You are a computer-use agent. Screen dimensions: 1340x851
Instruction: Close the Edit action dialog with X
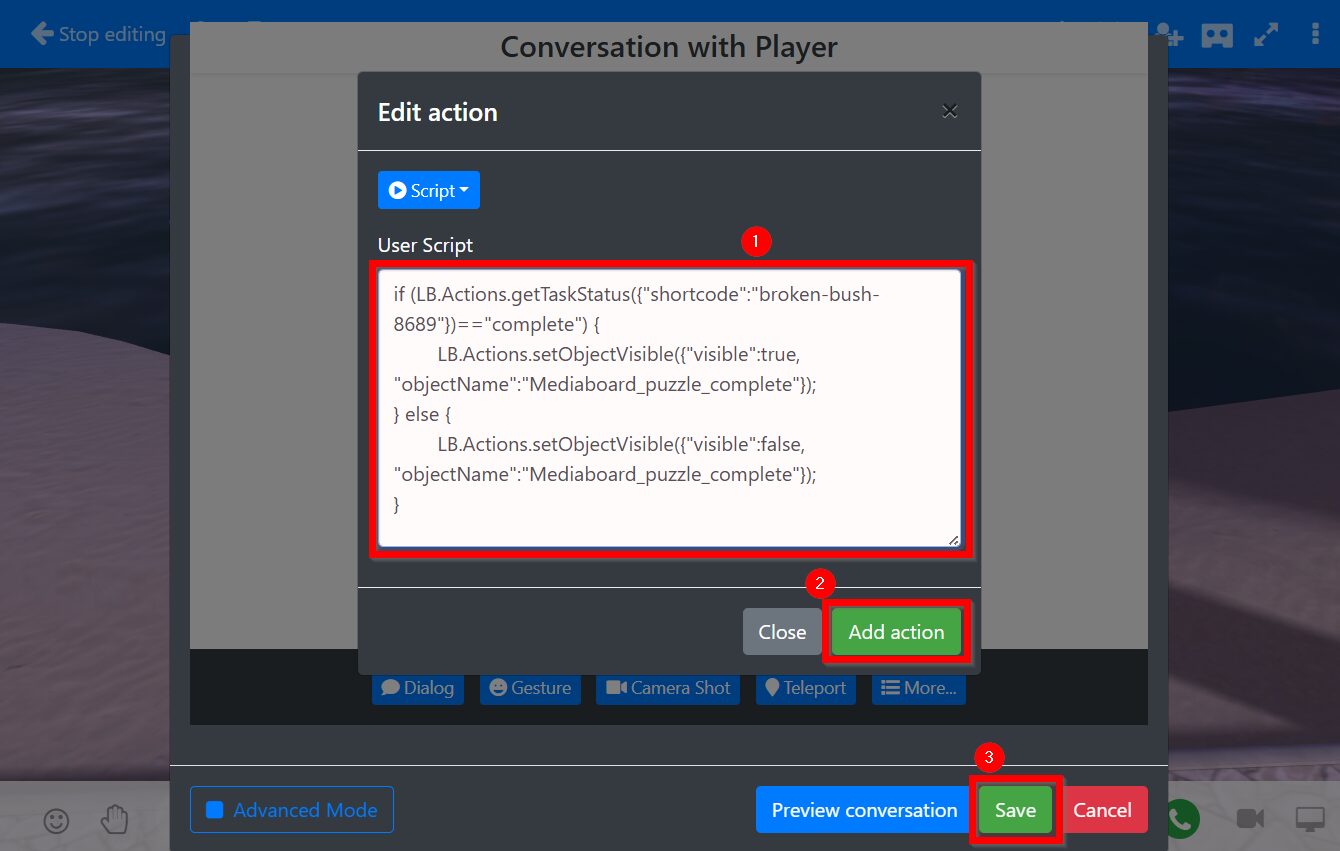point(950,111)
